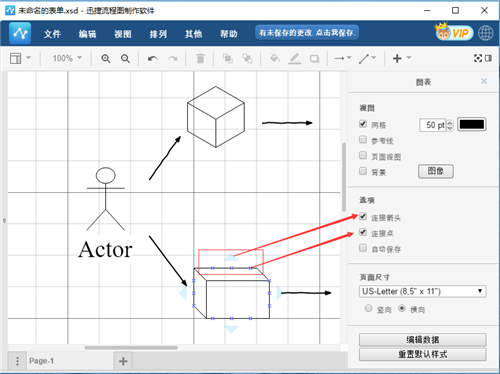Click the 50 pt grid size field
The image size is (500, 374).
tap(433, 125)
